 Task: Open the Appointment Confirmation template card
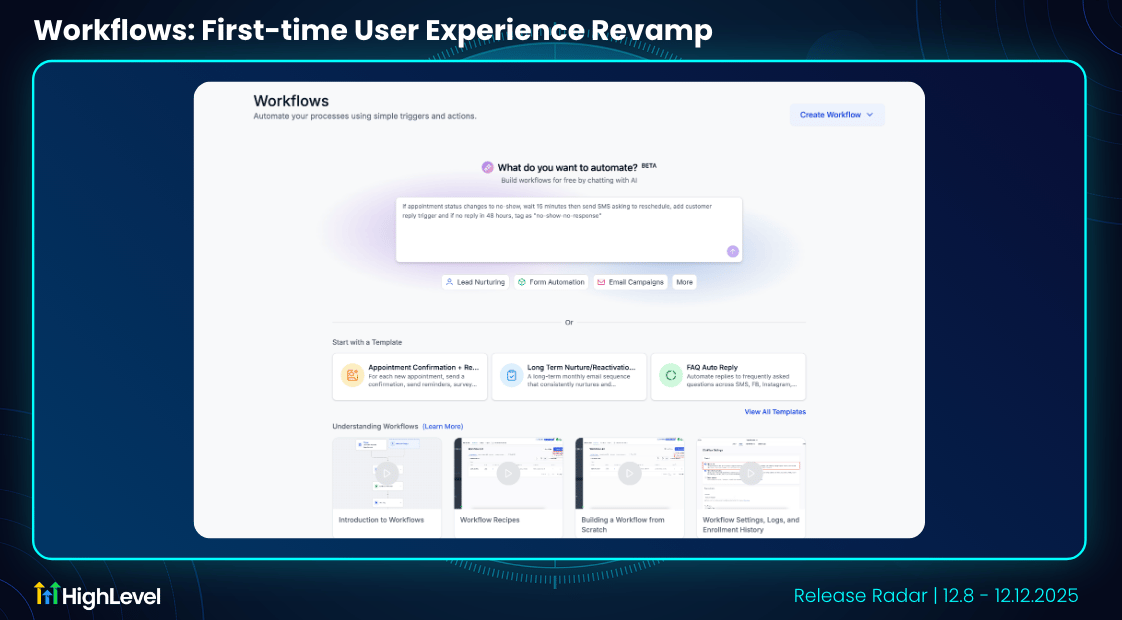[410, 376]
